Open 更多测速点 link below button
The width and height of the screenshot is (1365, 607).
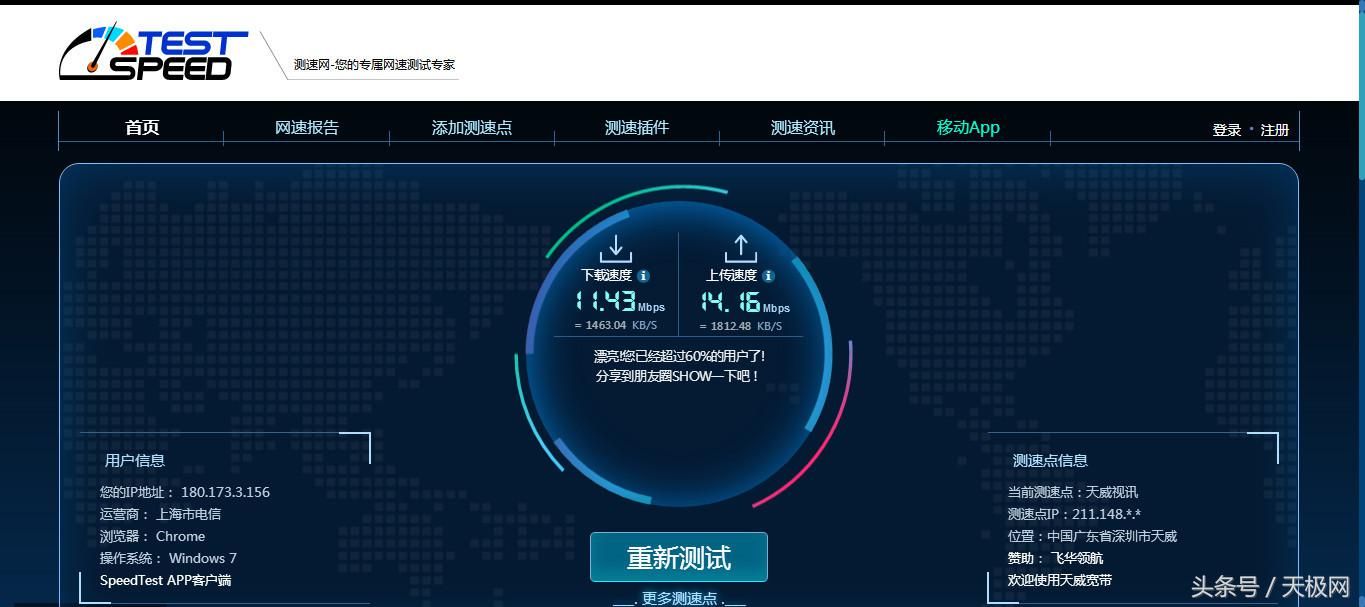[680, 598]
